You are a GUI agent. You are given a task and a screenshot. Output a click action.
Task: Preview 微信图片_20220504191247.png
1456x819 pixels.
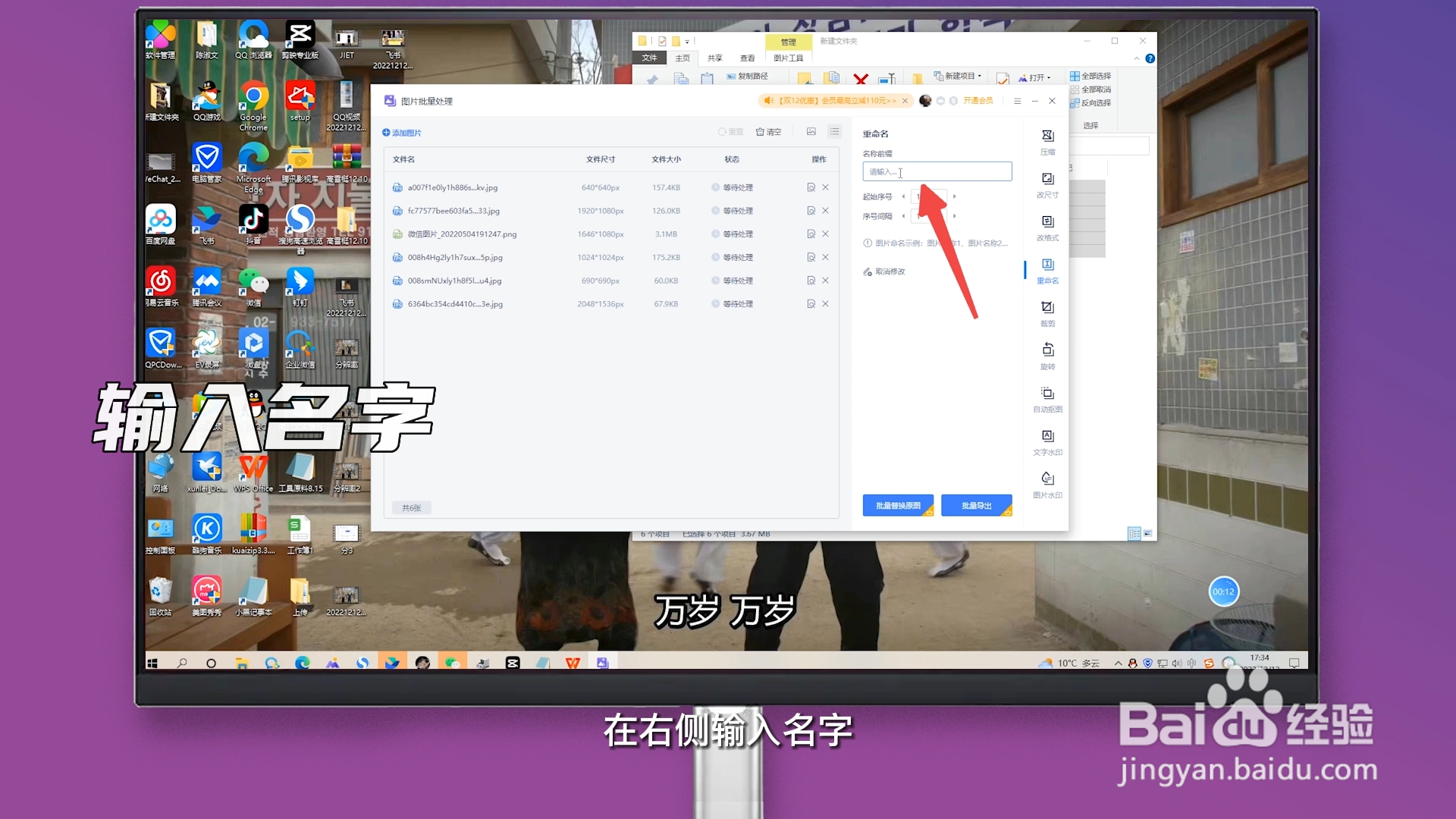pyautogui.click(x=811, y=234)
